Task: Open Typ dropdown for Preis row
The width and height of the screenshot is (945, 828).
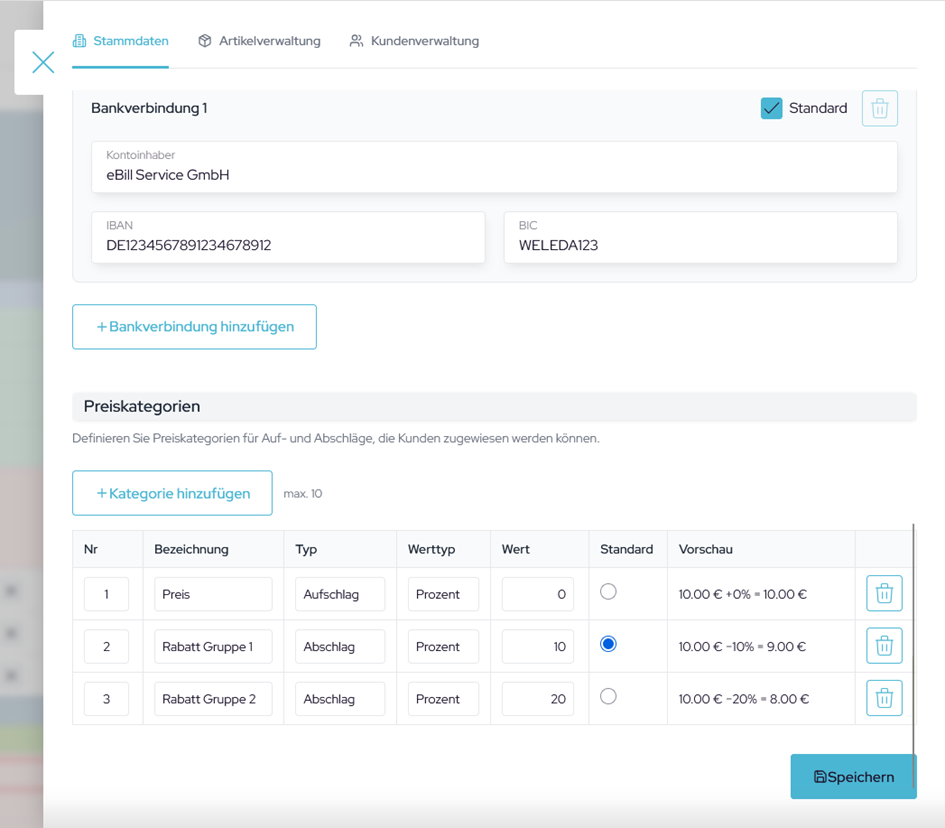Action: click(x=340, y=594)
